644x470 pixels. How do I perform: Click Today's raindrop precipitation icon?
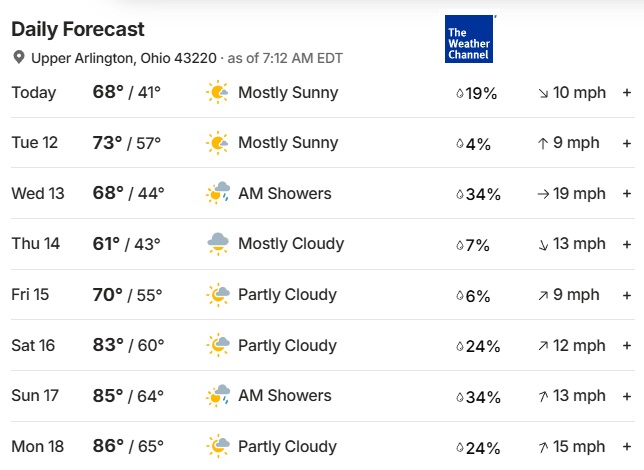click(x=460, y=93)
